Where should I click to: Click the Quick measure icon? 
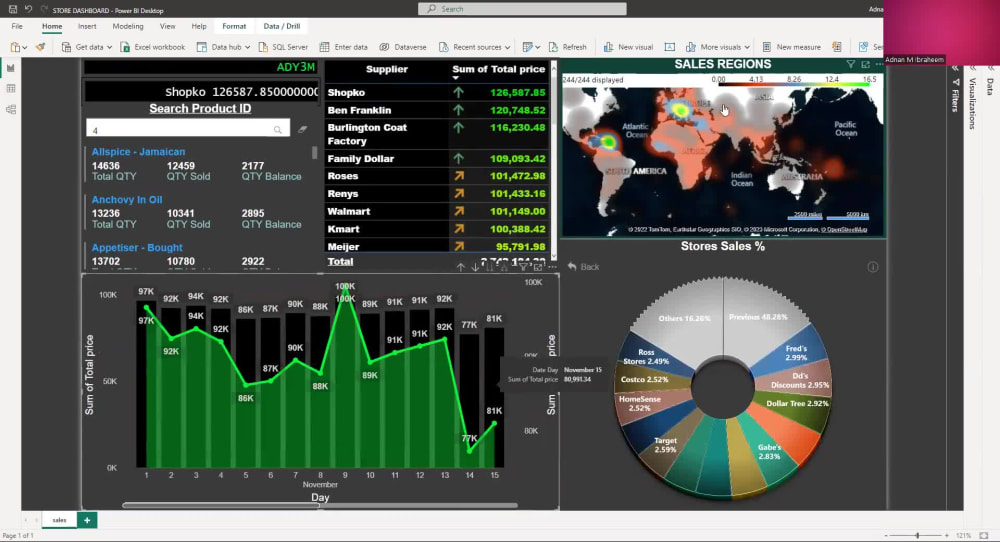[x=837, y=47]
